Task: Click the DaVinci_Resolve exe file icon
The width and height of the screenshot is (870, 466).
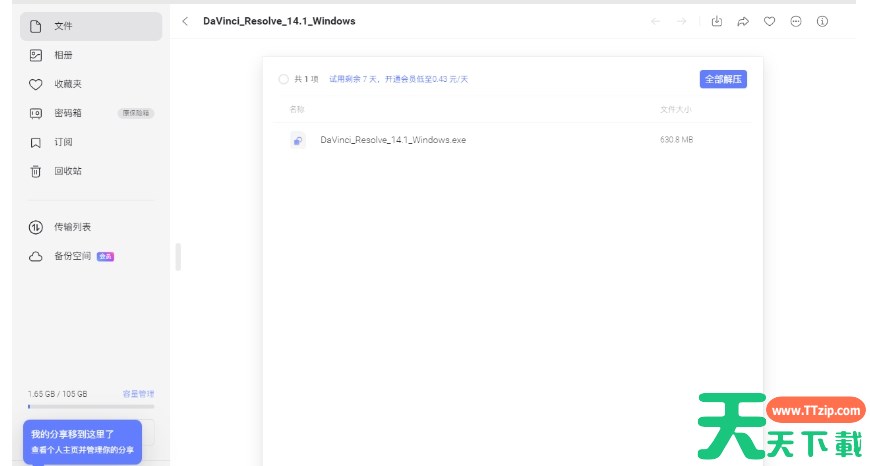Action: [x=297, y=140]
